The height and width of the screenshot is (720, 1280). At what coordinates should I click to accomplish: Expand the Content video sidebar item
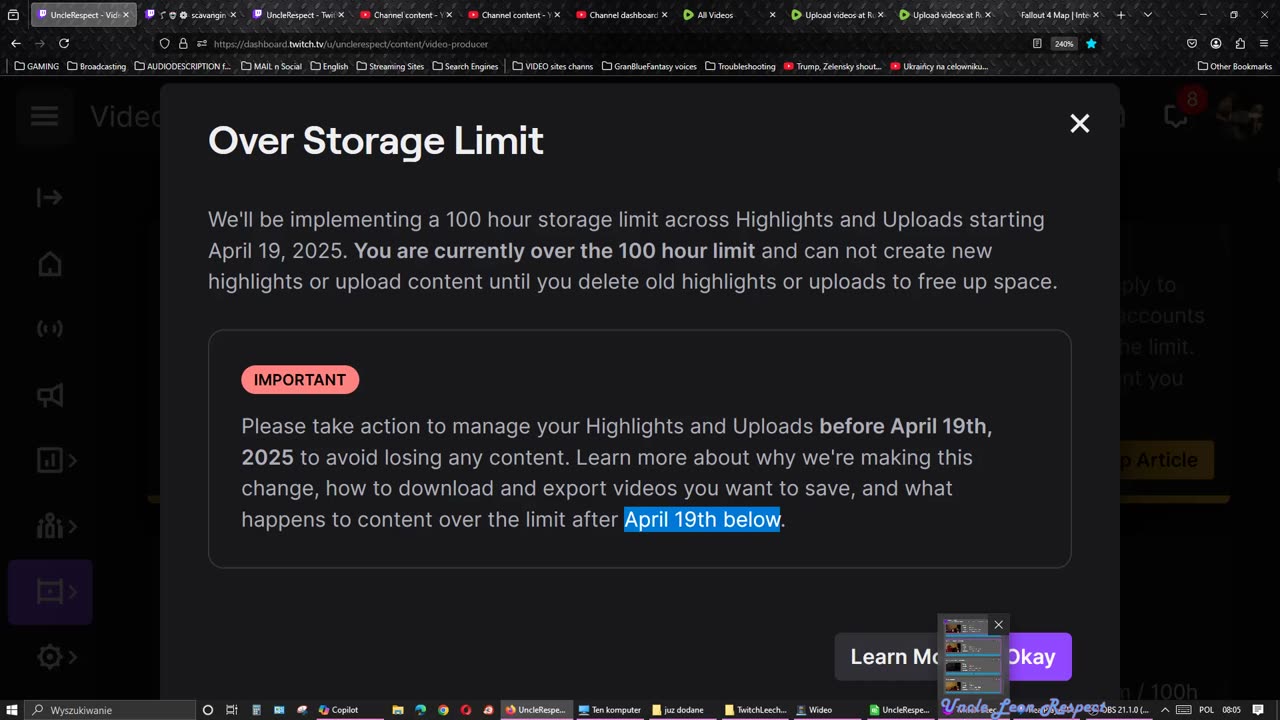[50, 592]
